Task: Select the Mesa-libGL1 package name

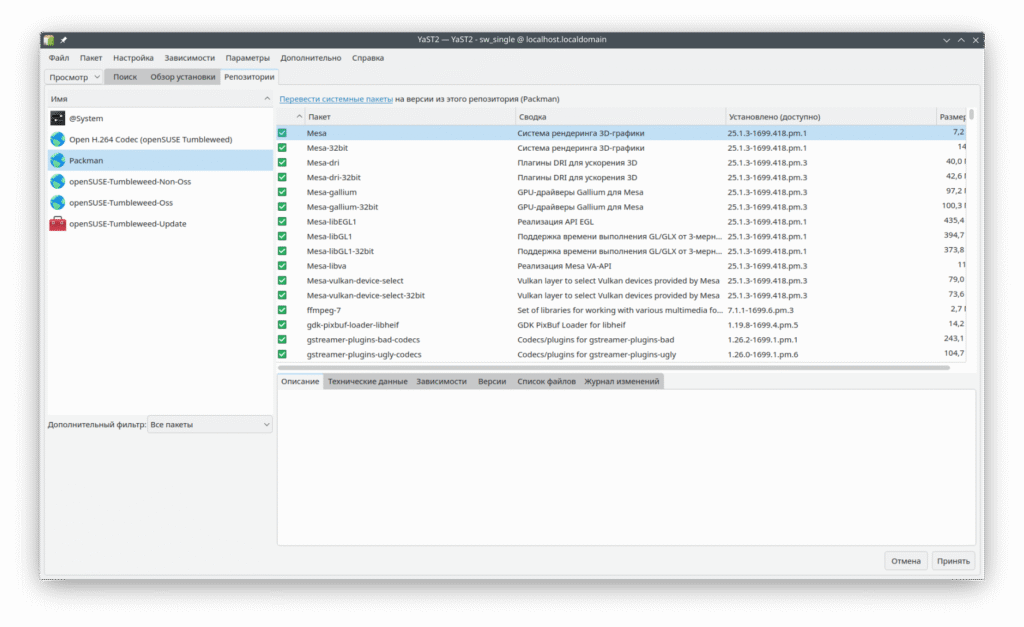Action: (329, 236)
